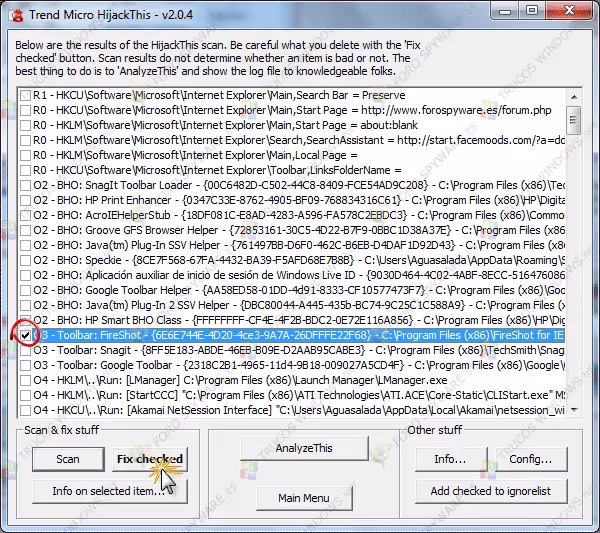Tick the O3 Toolbar: Google Toolbar checkbox
The height and width of the screenshot is (533, 600).
[x=25, y=365]
